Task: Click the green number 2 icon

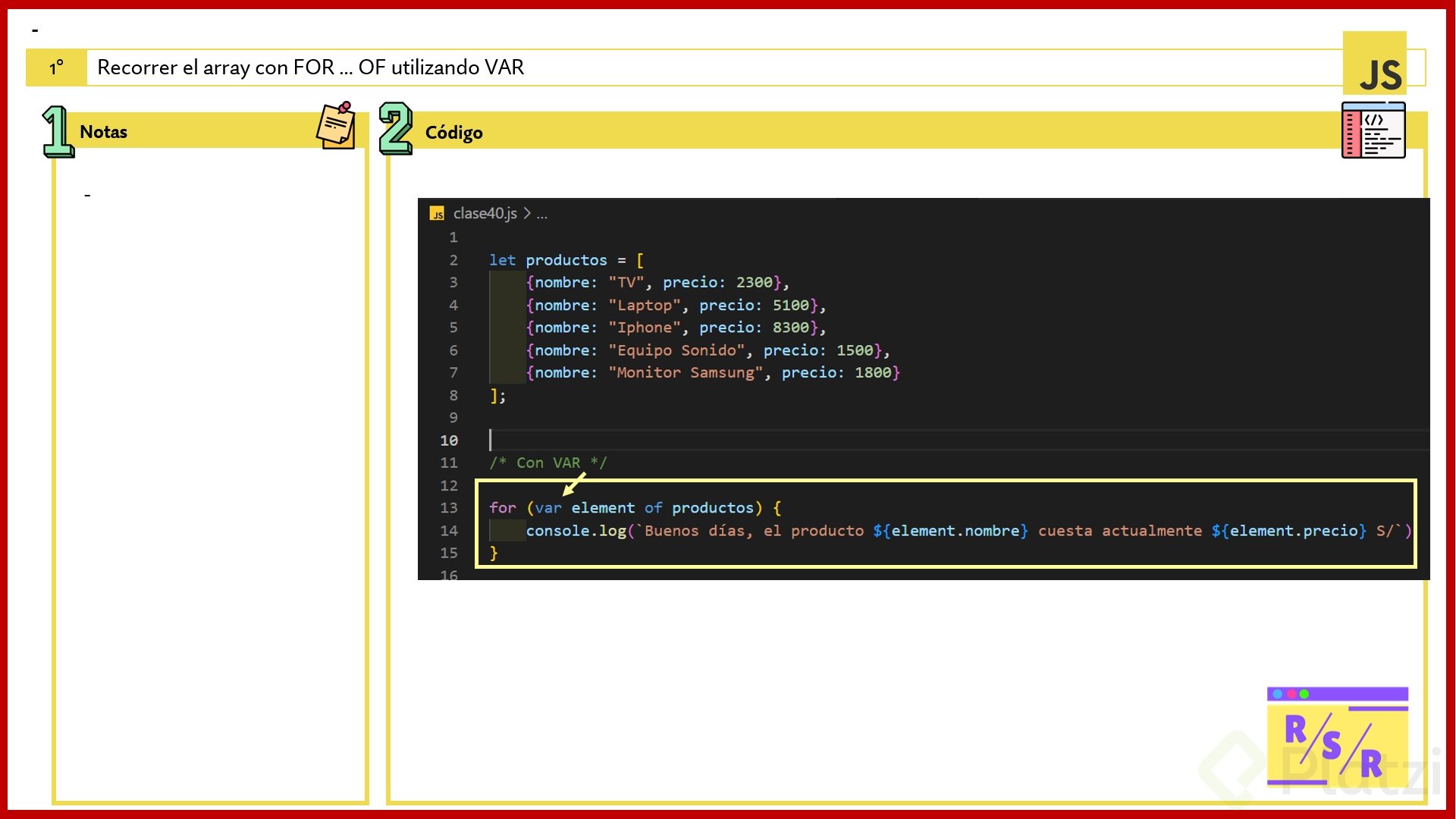Action: 395,129
